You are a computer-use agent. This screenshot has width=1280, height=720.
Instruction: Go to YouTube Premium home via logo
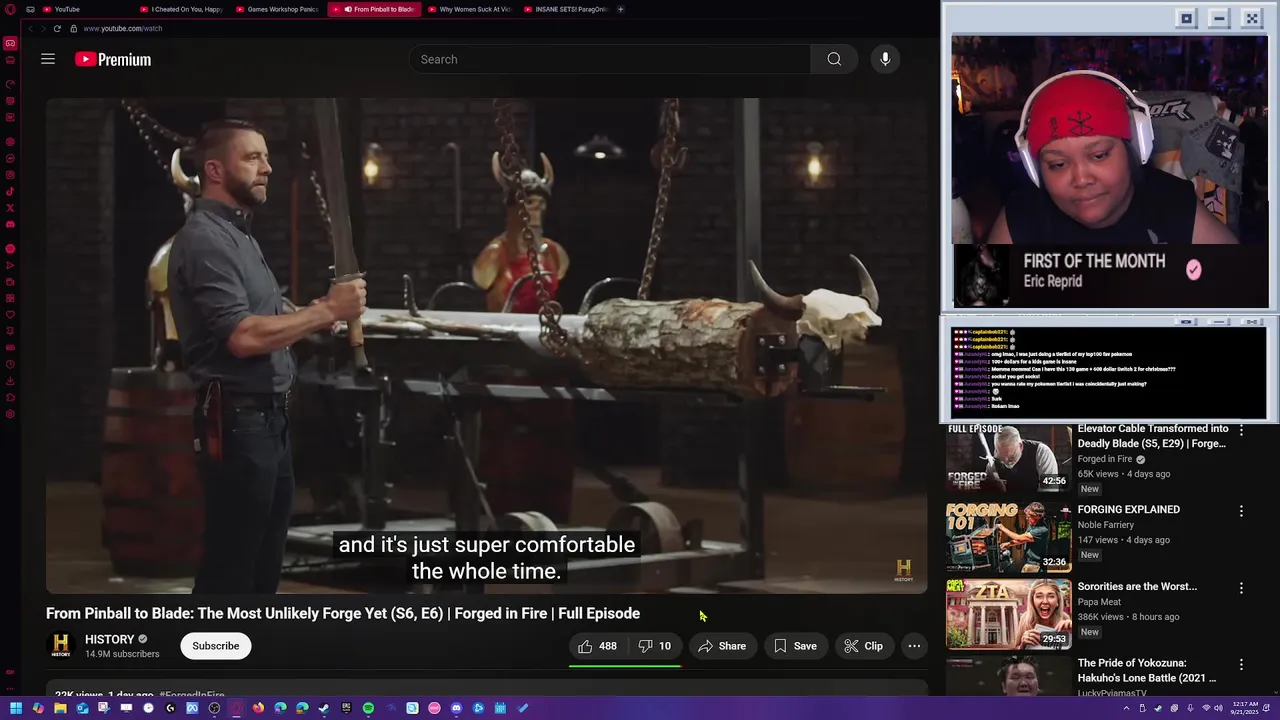pyautogui.click(x=113, y=60)
